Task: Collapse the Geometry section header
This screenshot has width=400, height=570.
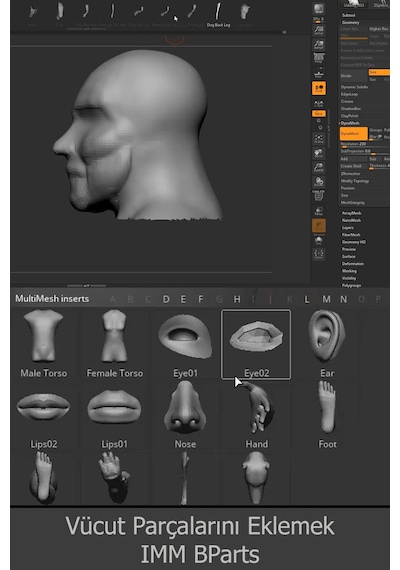Action: pos(351,23)
